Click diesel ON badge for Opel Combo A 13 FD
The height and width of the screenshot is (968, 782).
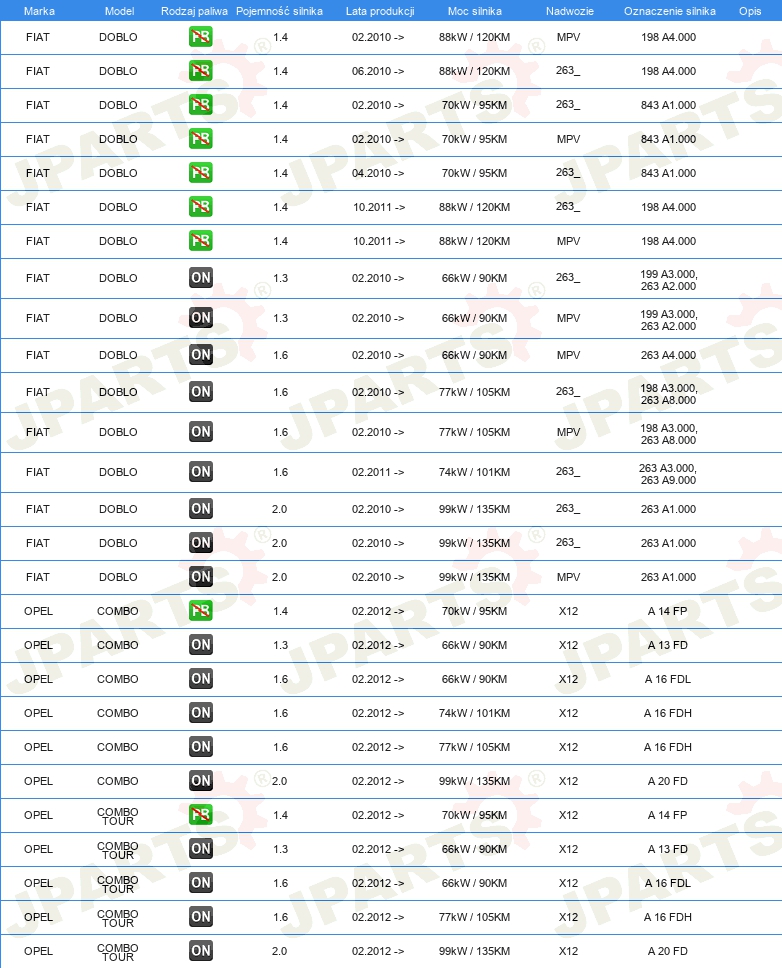201,645
